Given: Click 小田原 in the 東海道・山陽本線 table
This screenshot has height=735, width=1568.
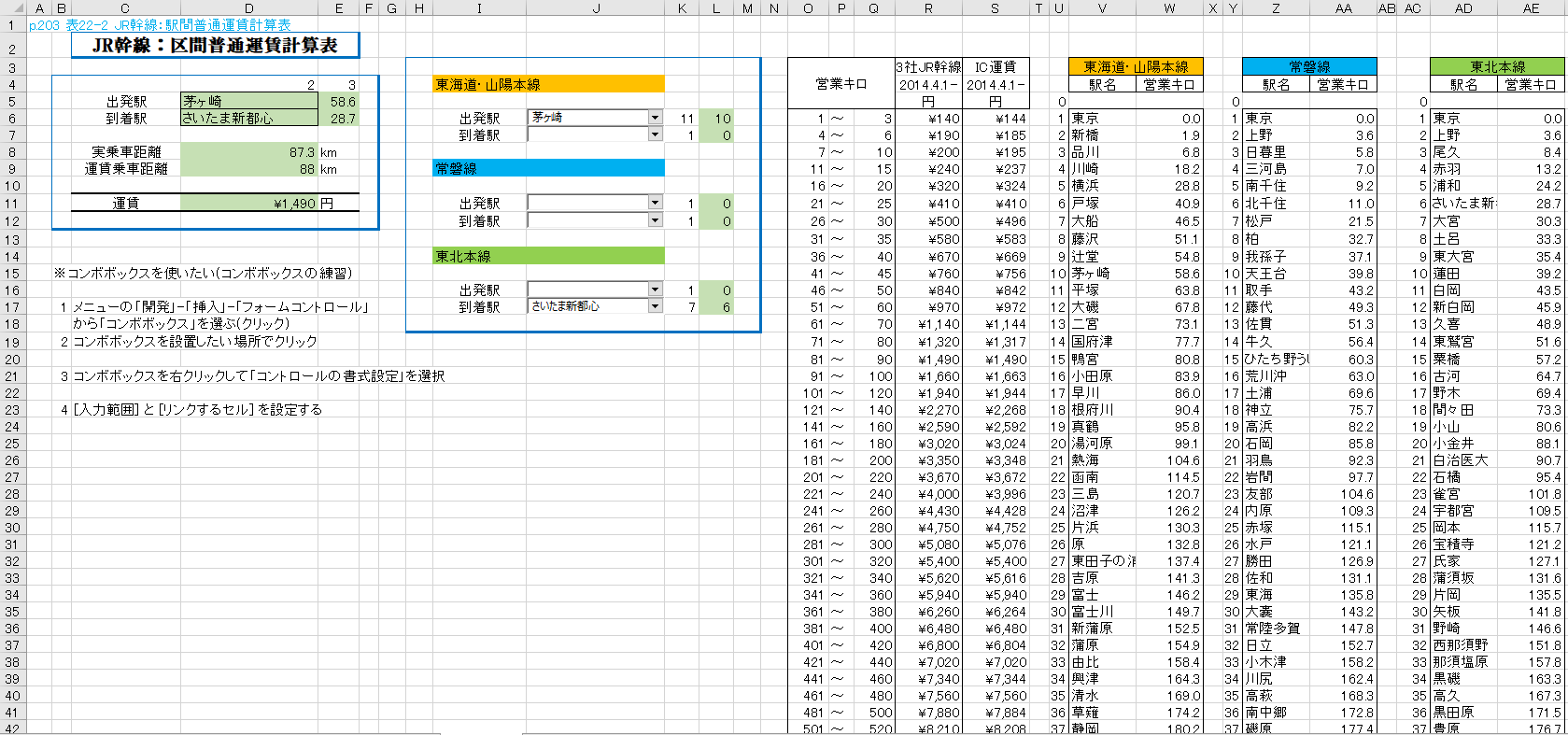Looking at the screenshot, I should [x=1102, y=375].
